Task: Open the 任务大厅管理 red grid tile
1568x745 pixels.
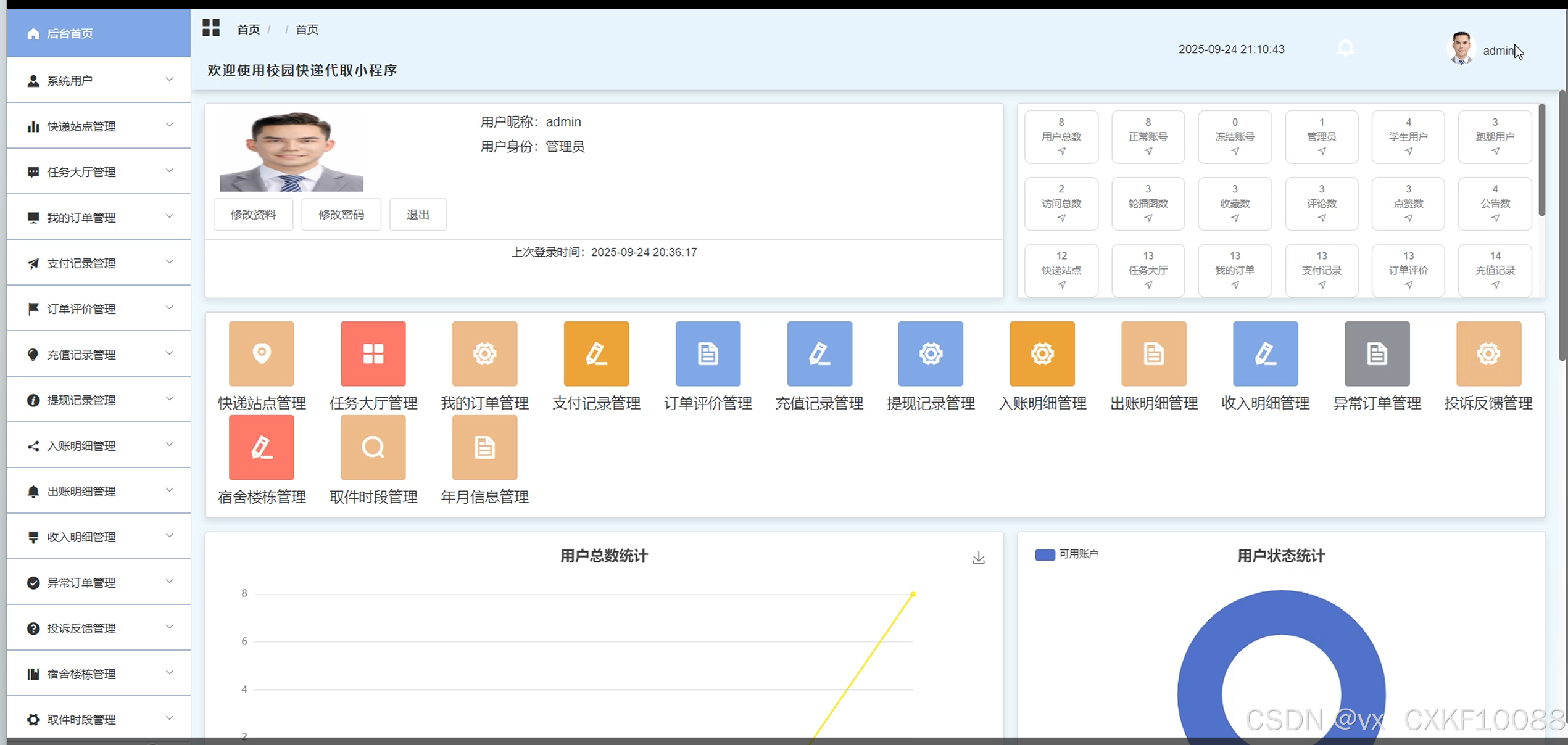Action: point(373,353)
